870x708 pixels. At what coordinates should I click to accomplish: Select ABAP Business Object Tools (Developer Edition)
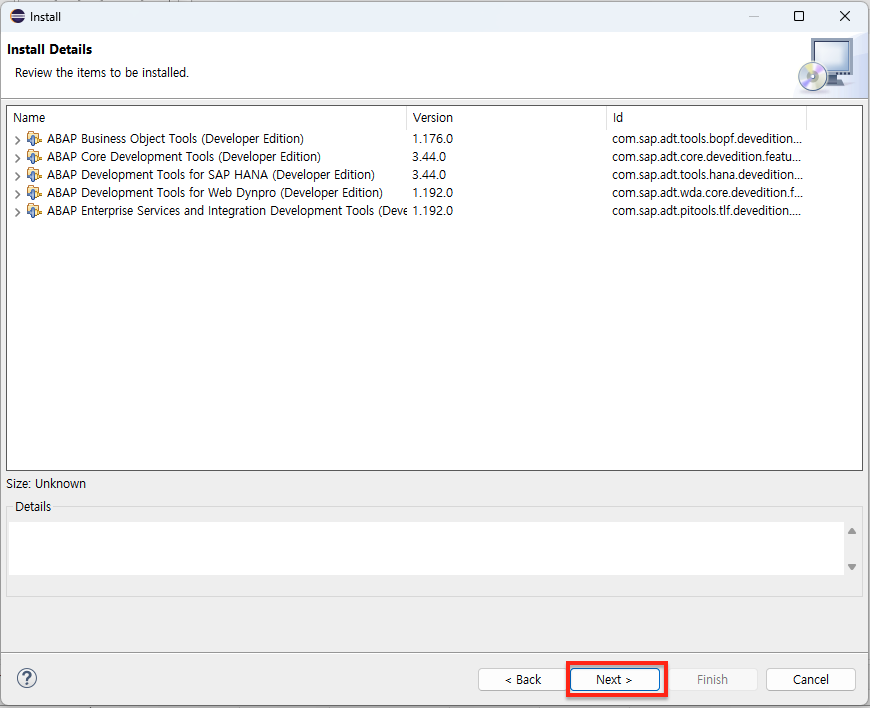[x=175, y=139]
